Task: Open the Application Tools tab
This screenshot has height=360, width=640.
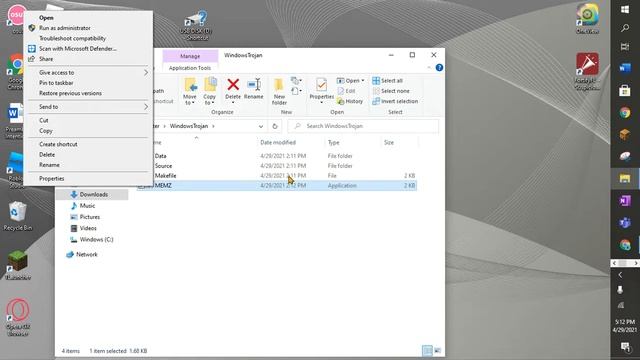Action: click(x=190, y=68)
